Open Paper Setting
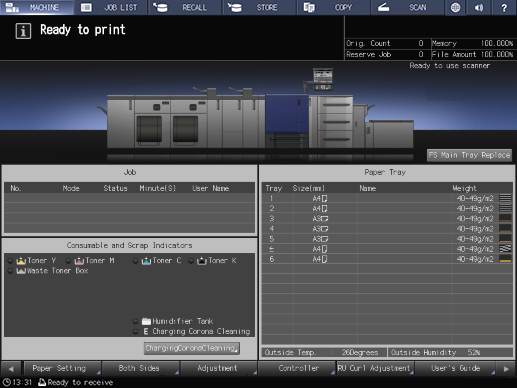Viewport: 517px width, 388px height. [x=62, y=368]
